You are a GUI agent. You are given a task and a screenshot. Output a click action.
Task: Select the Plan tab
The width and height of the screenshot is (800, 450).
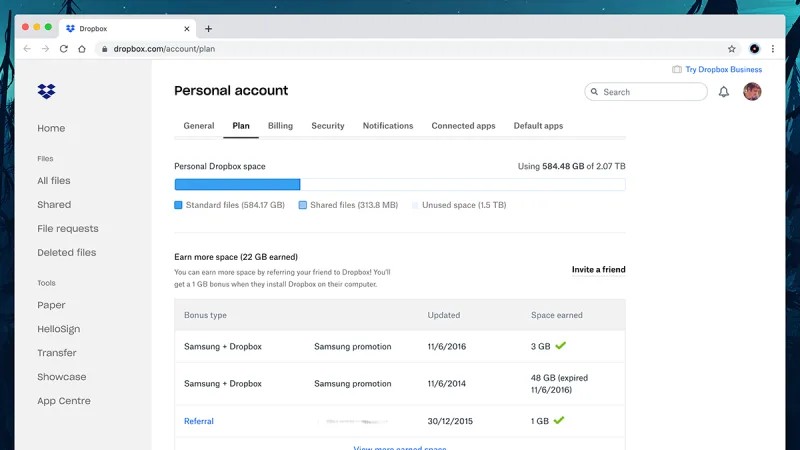[x=241, y=126]
